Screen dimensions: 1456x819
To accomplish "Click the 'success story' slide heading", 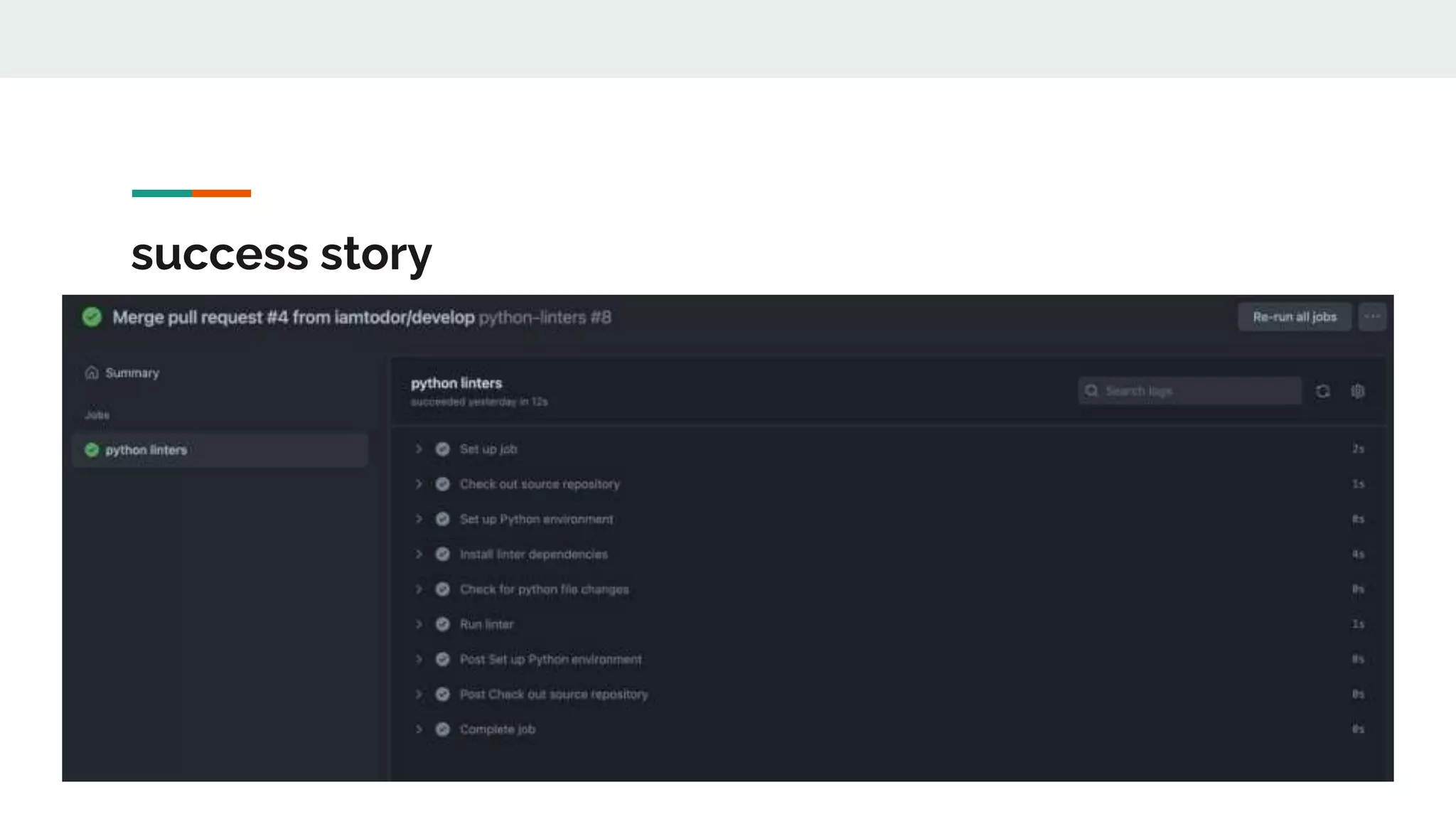I will tap(282, 255).
